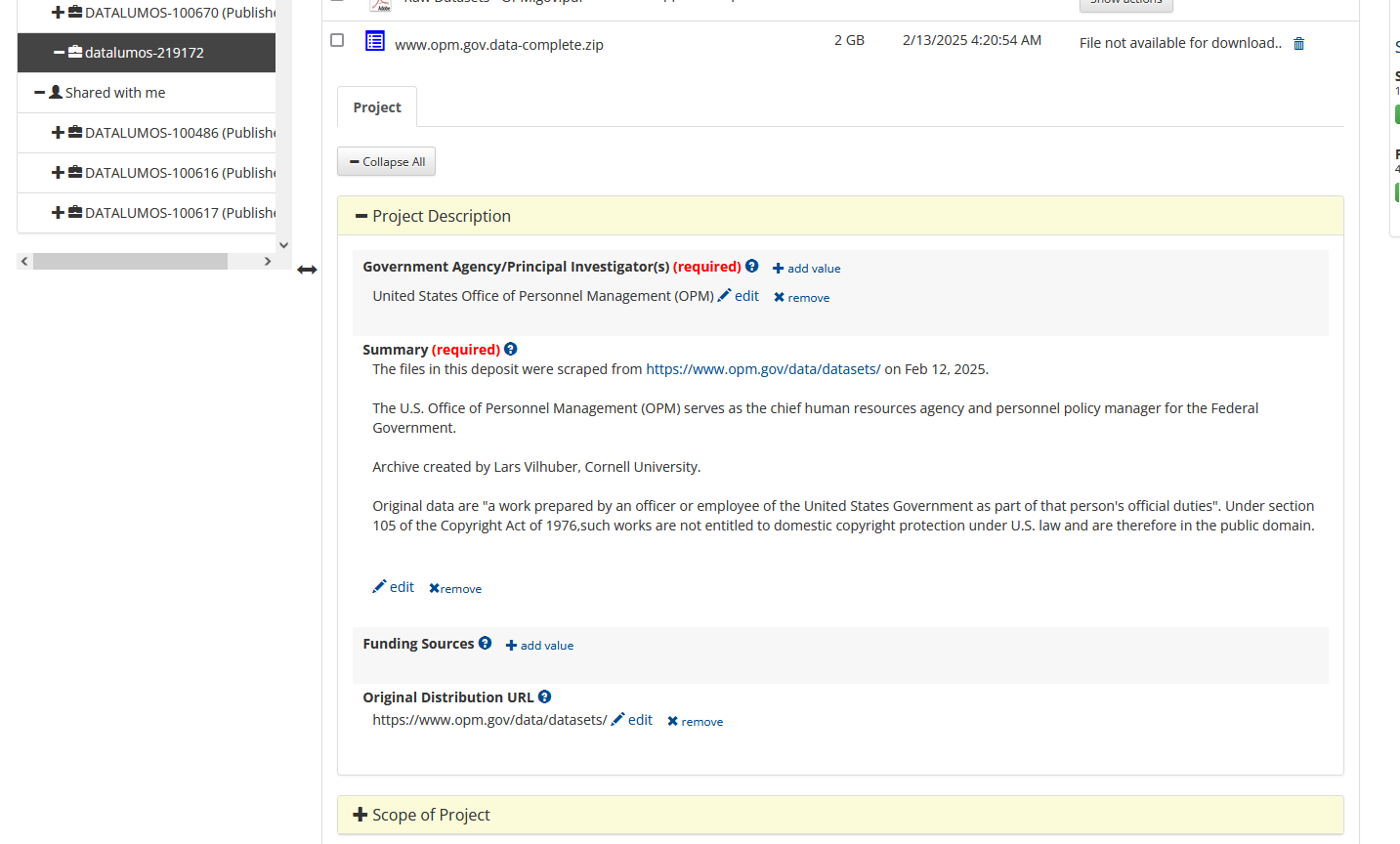
Task: Select datalumos-219172 workspace in sidebar
Action: click(145, 53)
